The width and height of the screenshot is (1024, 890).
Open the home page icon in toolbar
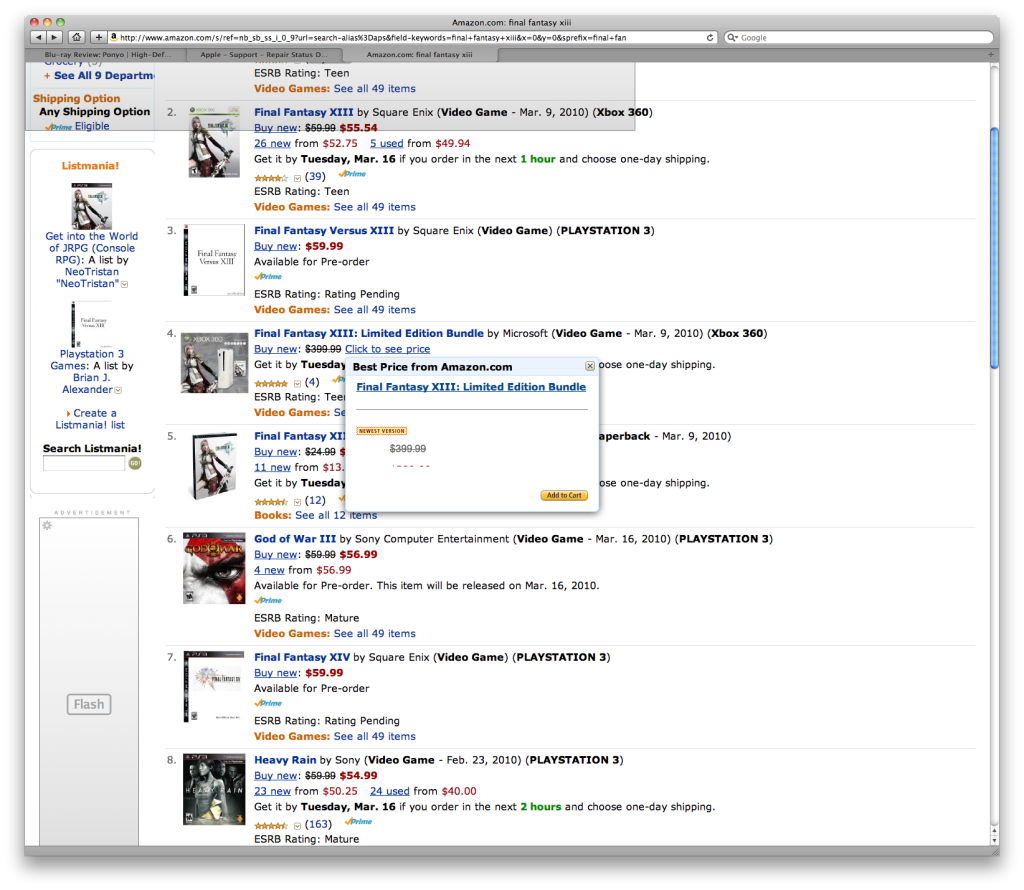pyautogui.click(x=76, y=37)
